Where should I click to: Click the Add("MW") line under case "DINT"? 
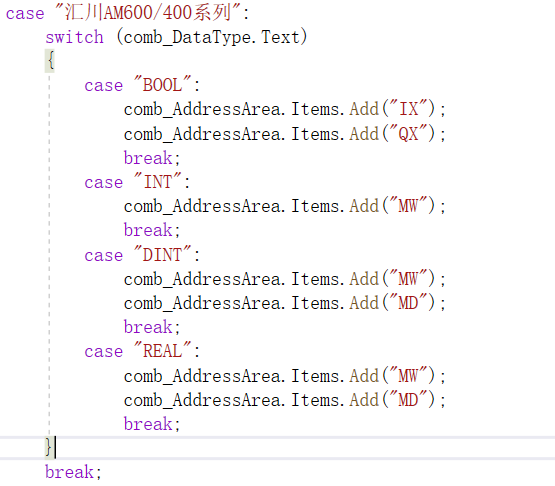click(284, 279)
